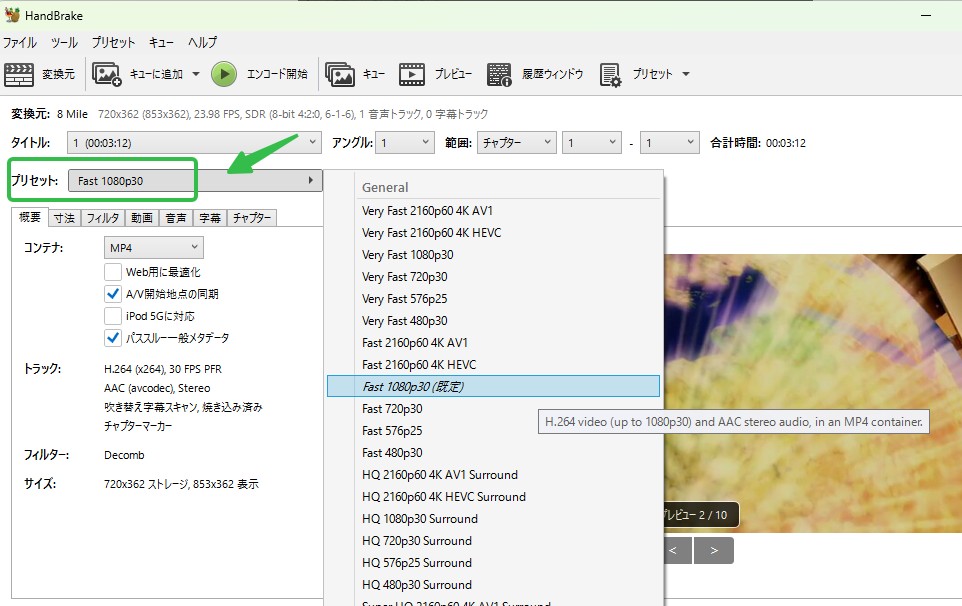Viewport: 962px width, 606px height.
Task: Open the プレビュー preview film icon
Action: (x=412, y=74)
